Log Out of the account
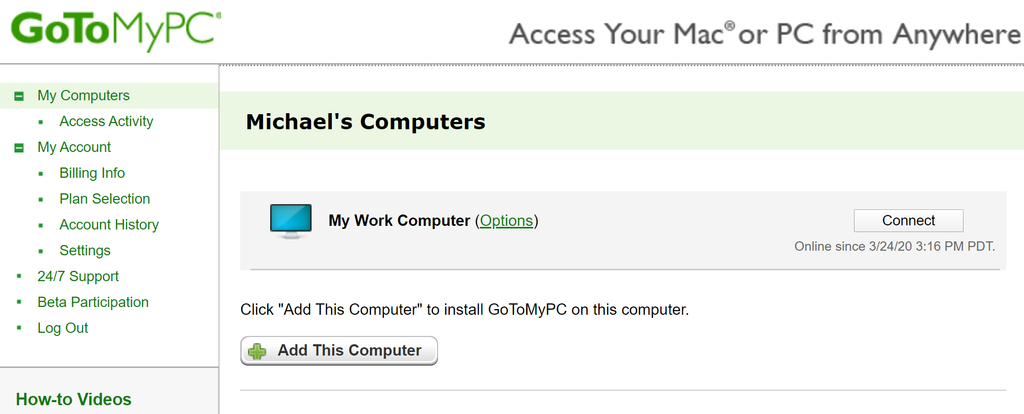This screenshot has height=414, width=1024. [63, 328]
